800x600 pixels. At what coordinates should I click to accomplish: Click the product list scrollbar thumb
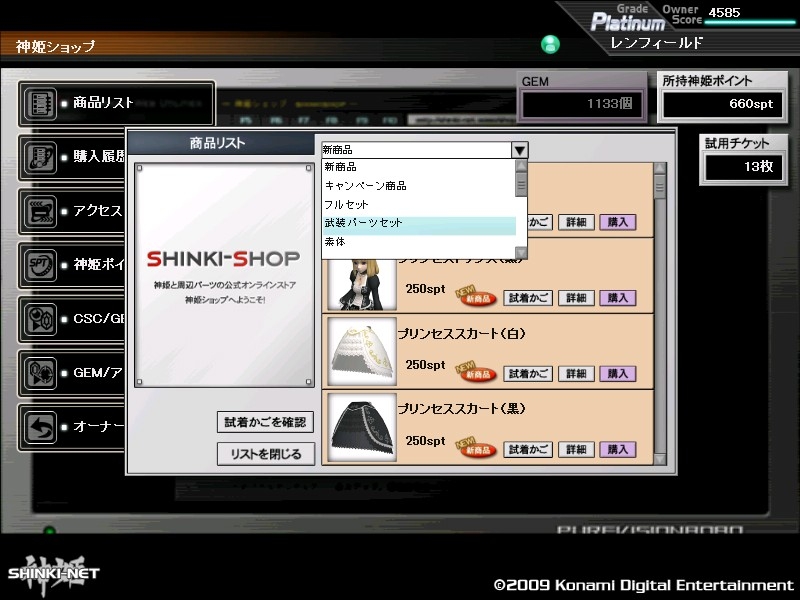click(660, 187)
